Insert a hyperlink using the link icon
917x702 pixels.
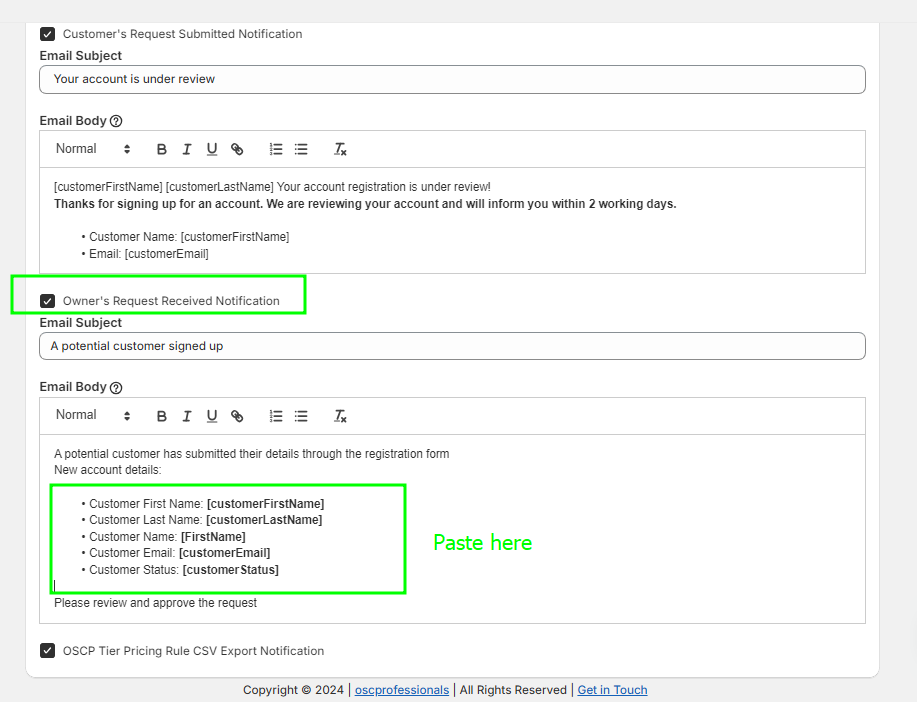pos(237,149)
